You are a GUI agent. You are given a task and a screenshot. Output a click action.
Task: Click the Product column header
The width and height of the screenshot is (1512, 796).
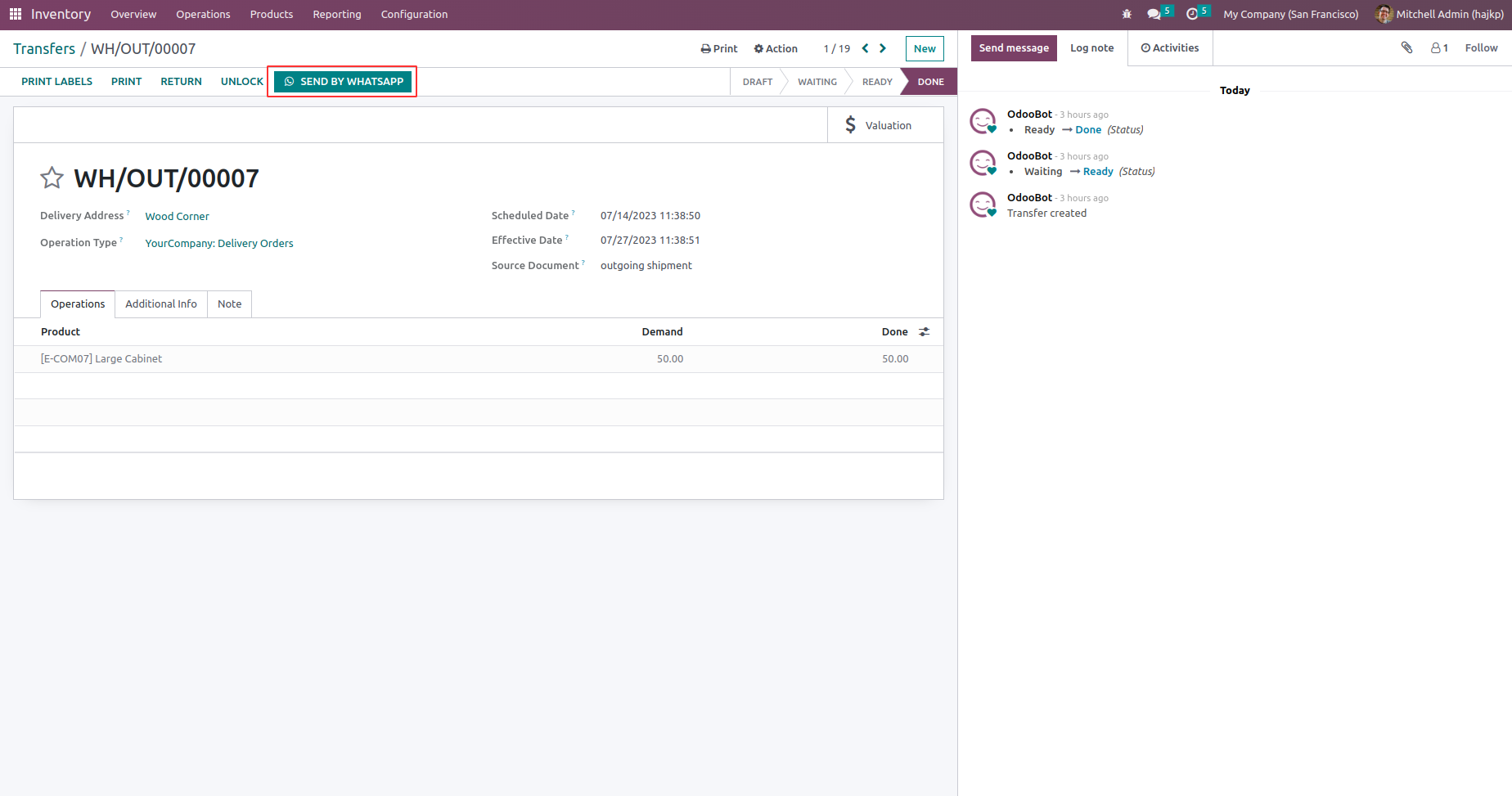click(61, 331)
